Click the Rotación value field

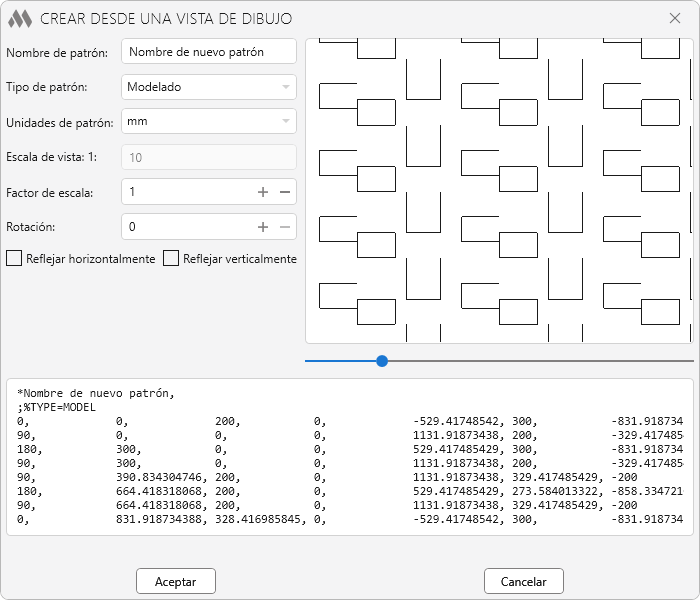click(x=187, y=227)
